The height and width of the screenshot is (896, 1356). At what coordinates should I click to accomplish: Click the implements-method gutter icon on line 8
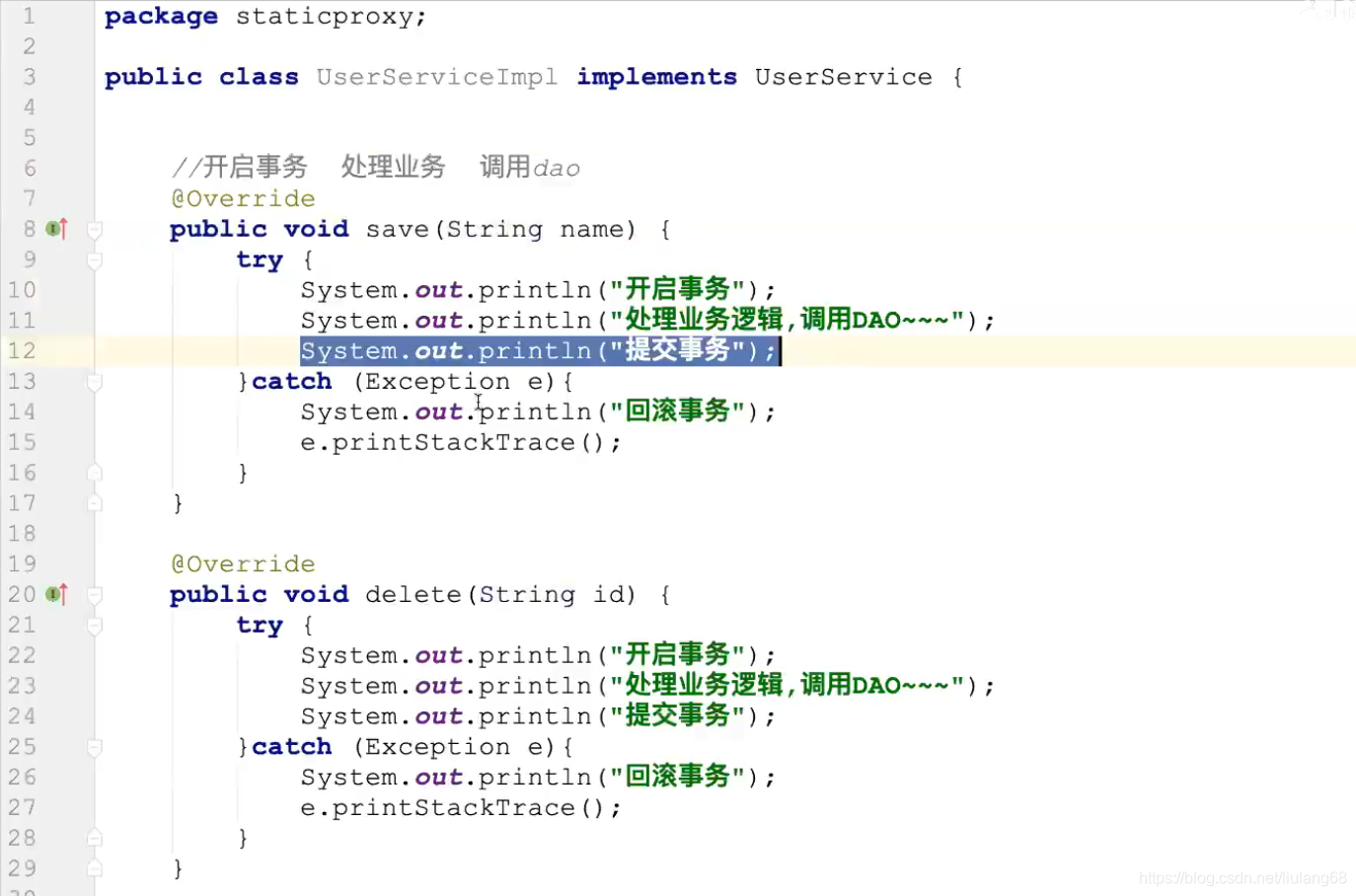coord(57,229)
